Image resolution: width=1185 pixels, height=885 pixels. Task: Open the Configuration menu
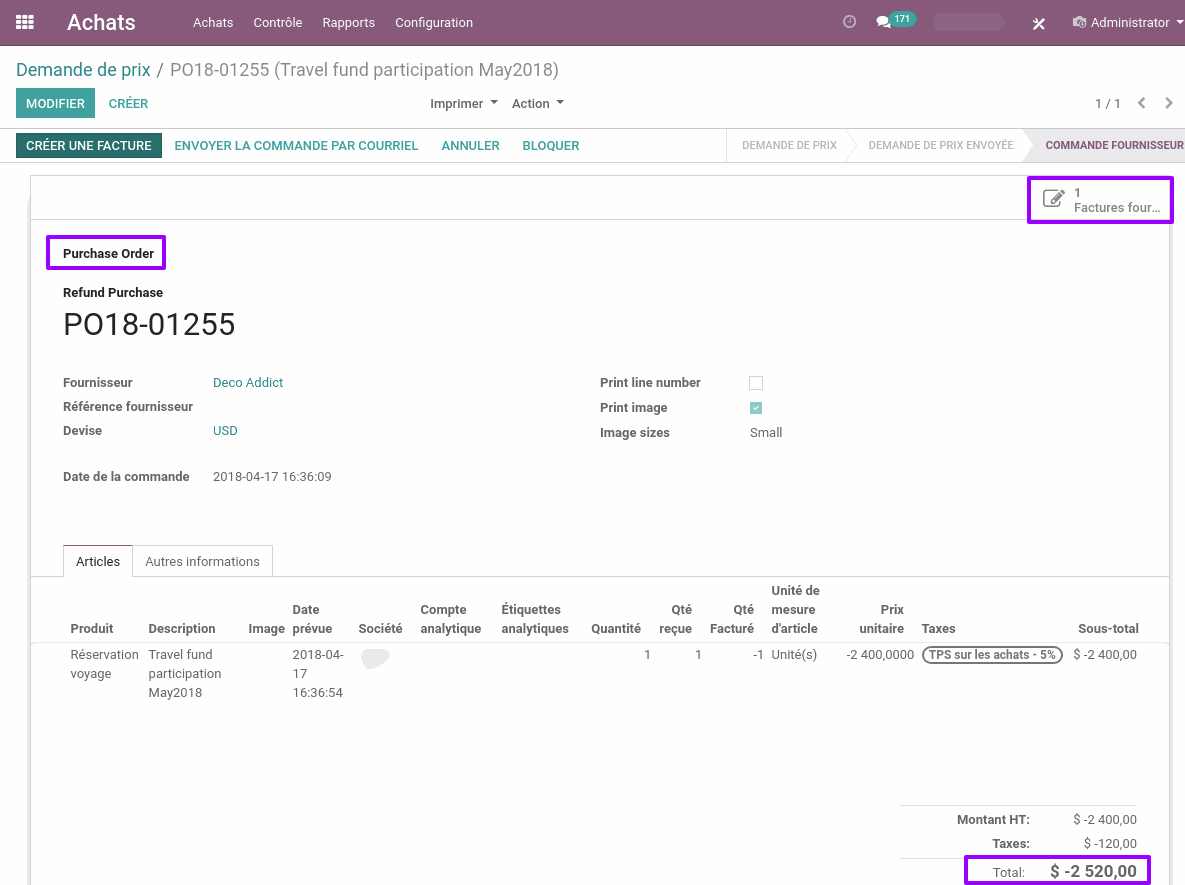click(x=434, y=22)
